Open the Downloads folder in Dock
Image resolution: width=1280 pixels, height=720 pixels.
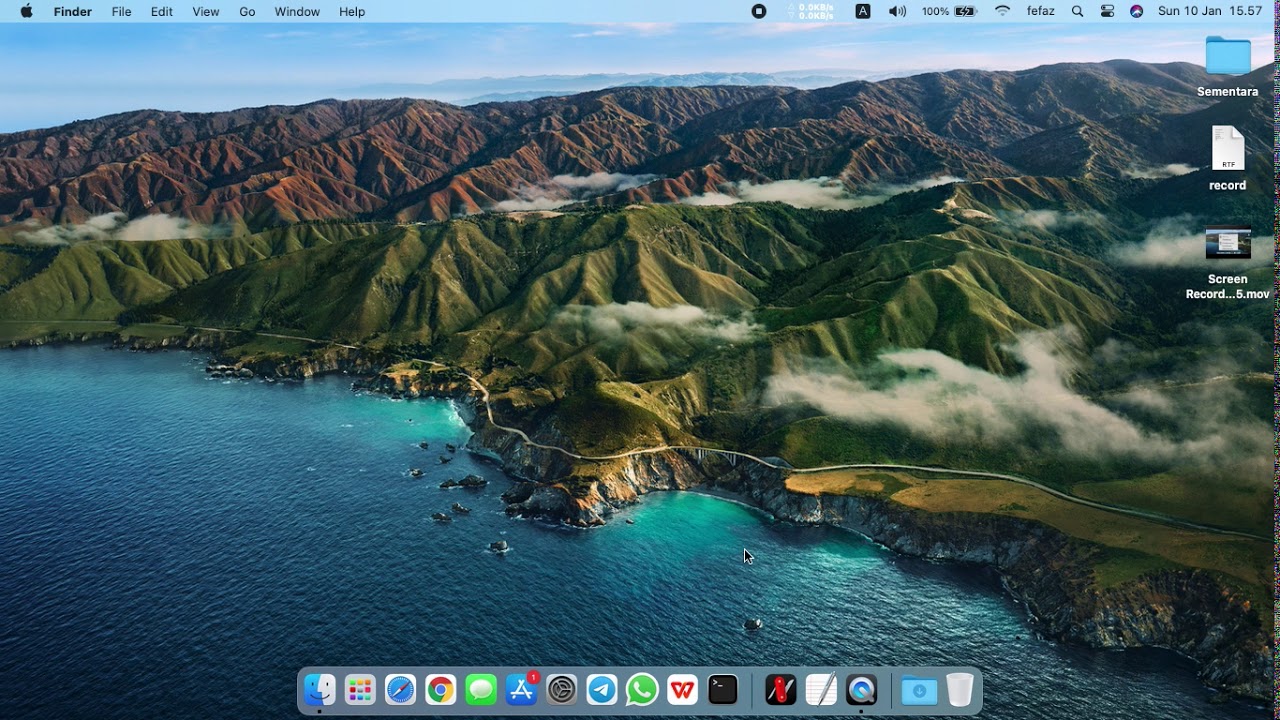tap(919, 690)
